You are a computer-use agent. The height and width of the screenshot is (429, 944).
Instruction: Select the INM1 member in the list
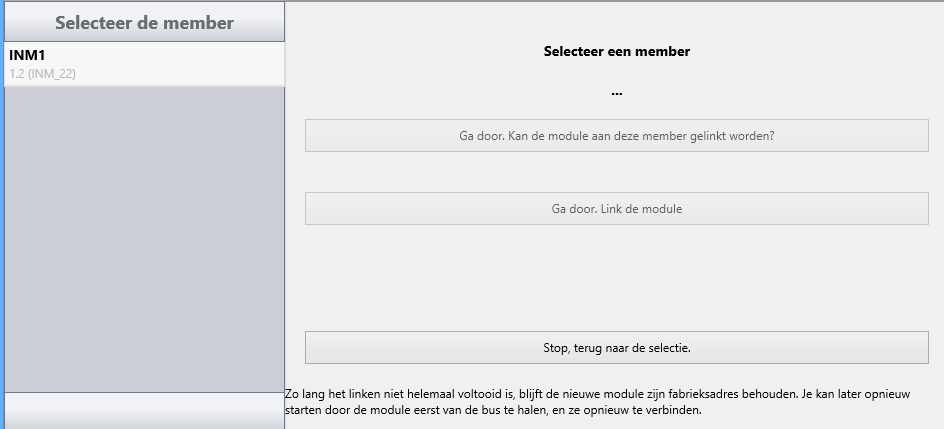click(x=144, y=64)
